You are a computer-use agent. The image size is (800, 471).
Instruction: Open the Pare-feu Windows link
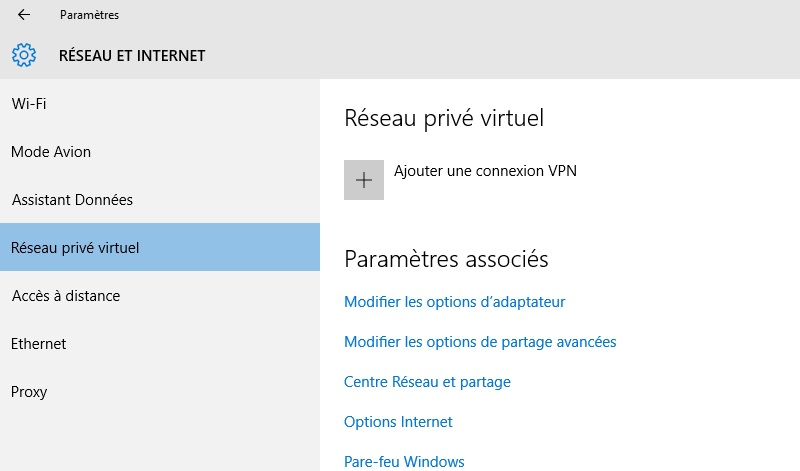pos(404,461)
